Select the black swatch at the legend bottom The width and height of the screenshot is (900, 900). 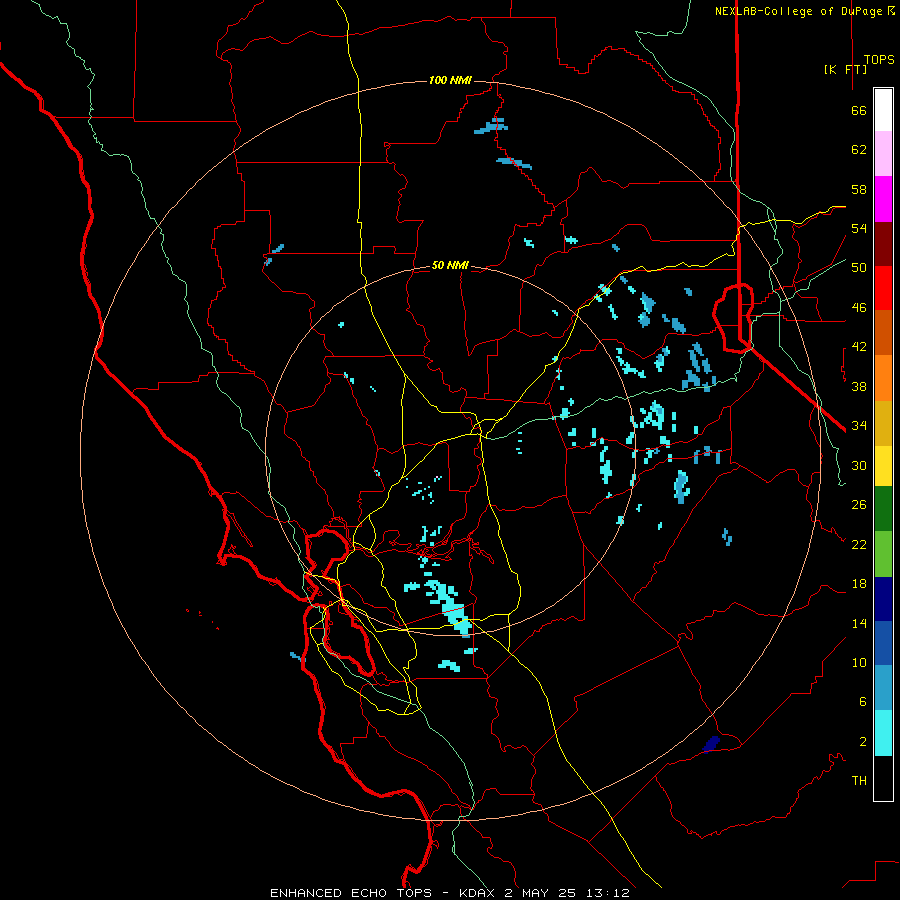(883, 778)
